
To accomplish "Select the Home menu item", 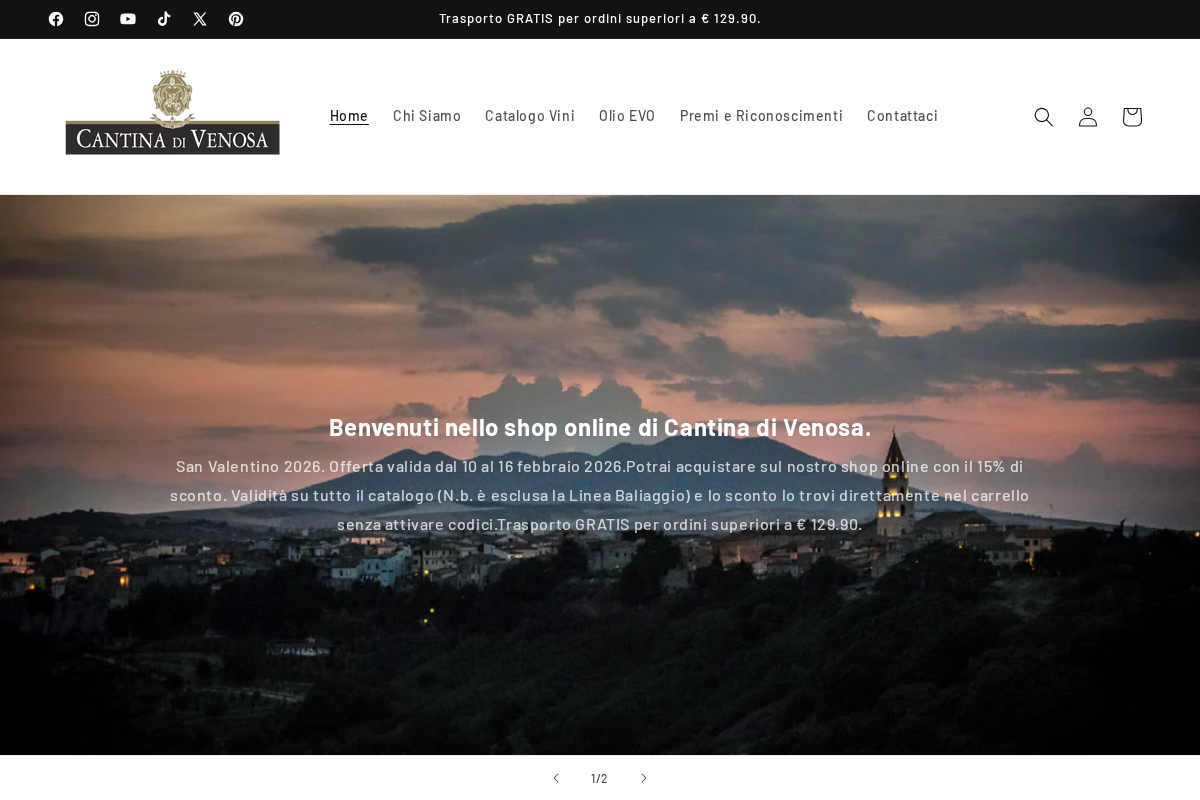I will pyautogui.click(x=349, y=116).
